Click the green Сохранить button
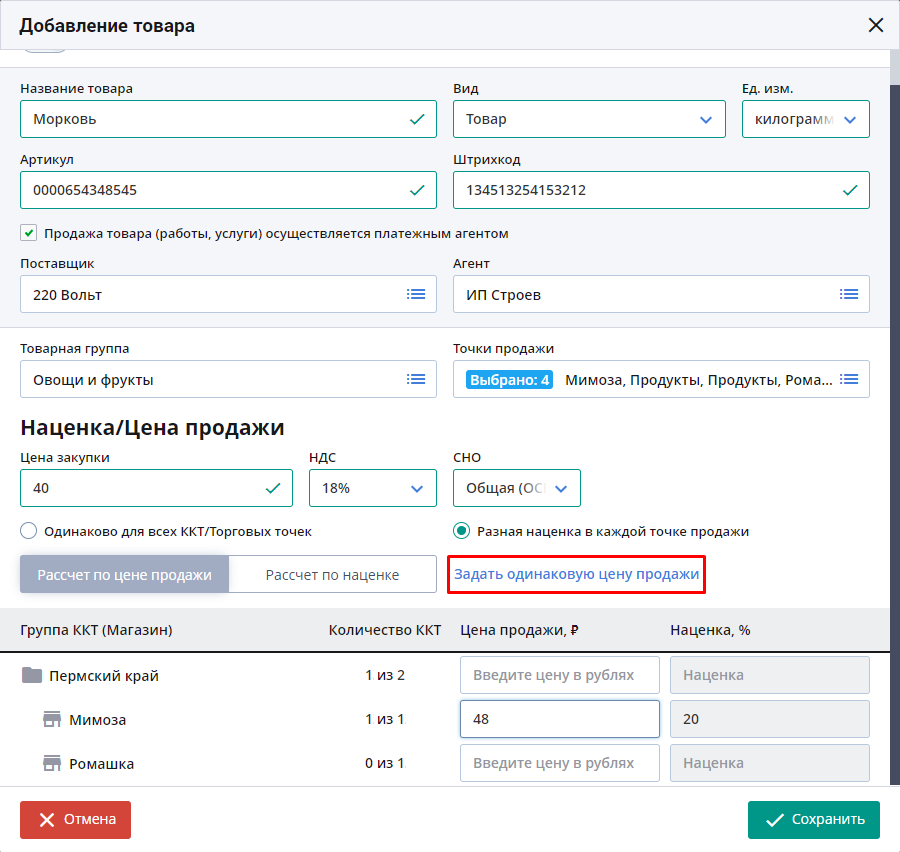 pos(814,820)
